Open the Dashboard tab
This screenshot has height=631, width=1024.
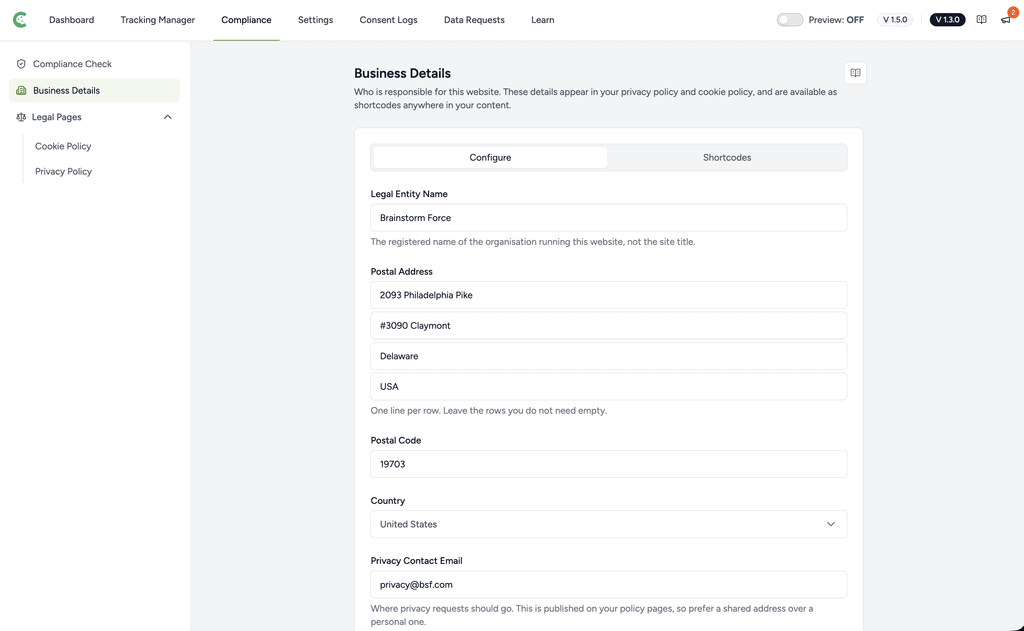pos(71,20)
